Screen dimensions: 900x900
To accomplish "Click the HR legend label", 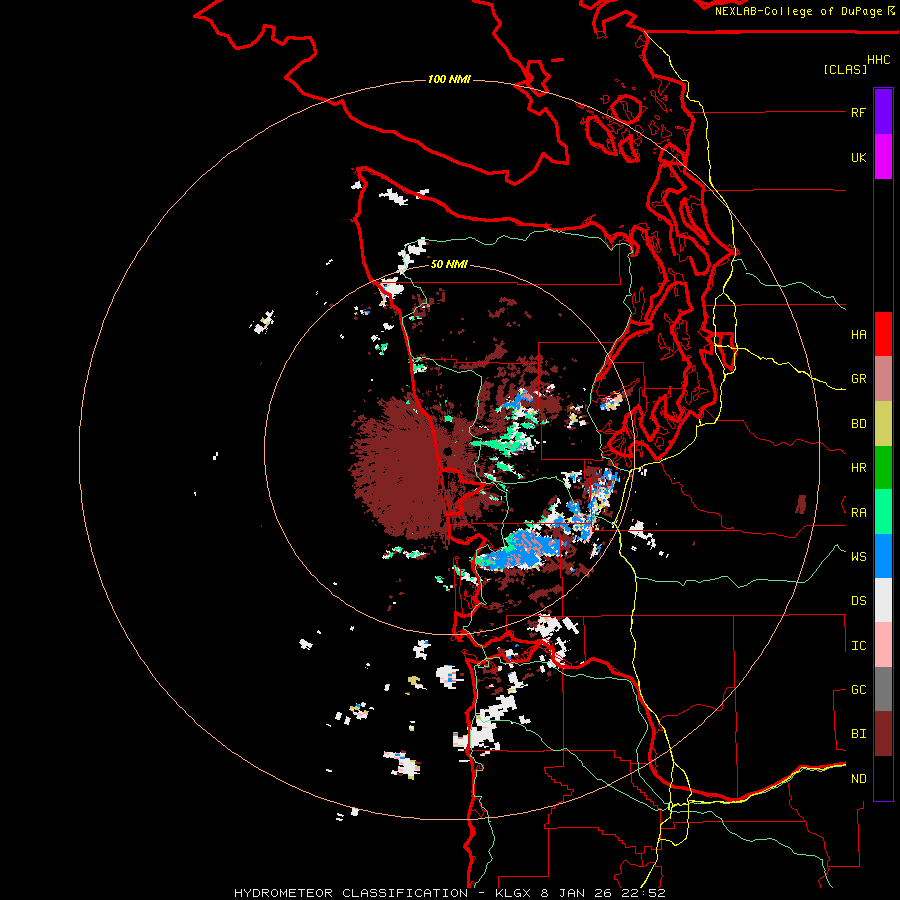I will coord(858,468).
